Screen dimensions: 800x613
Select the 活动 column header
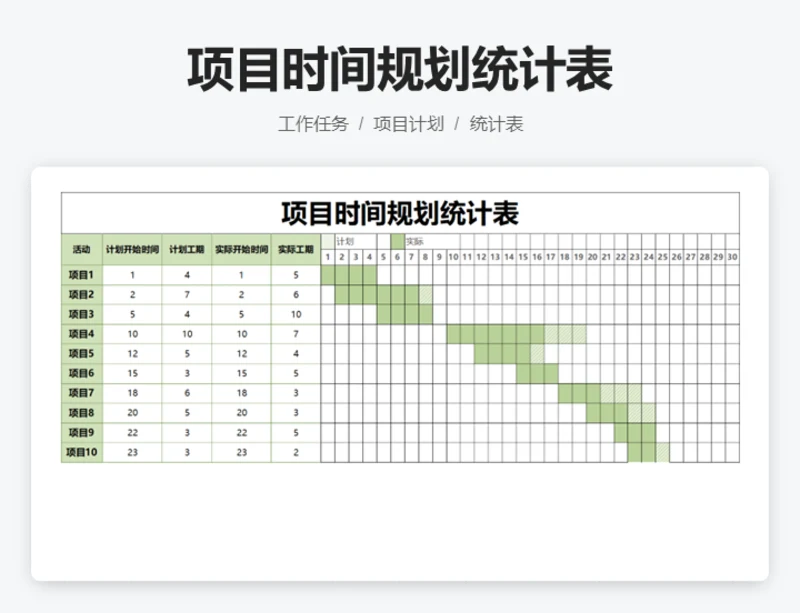(x=82, y=250)
